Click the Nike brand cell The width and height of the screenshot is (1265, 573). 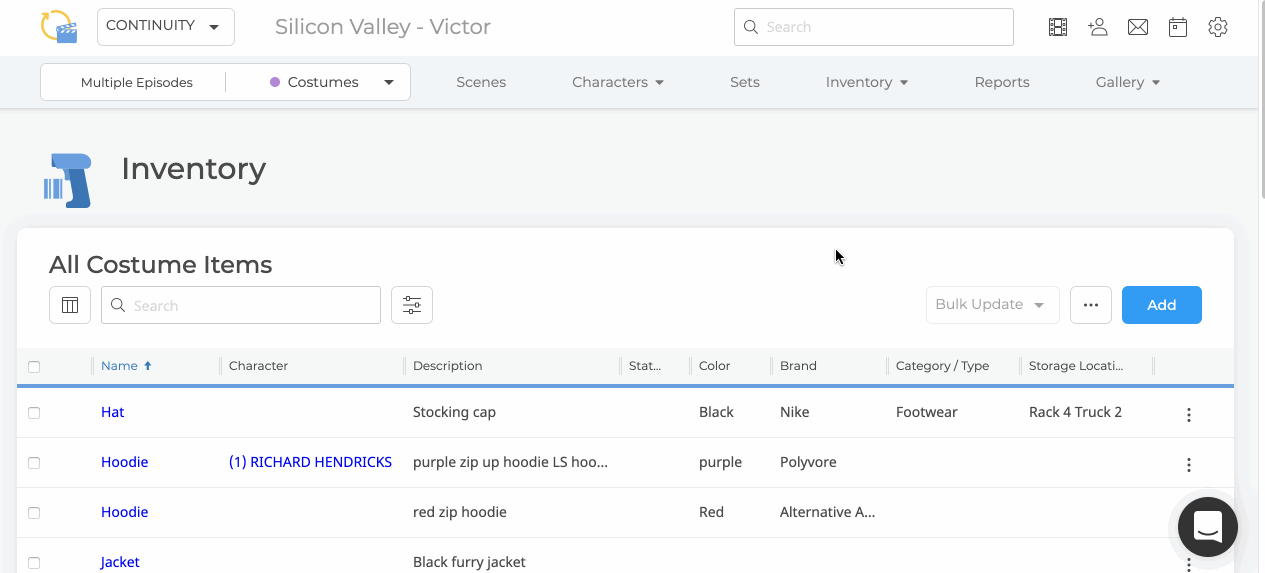[795, 412]
